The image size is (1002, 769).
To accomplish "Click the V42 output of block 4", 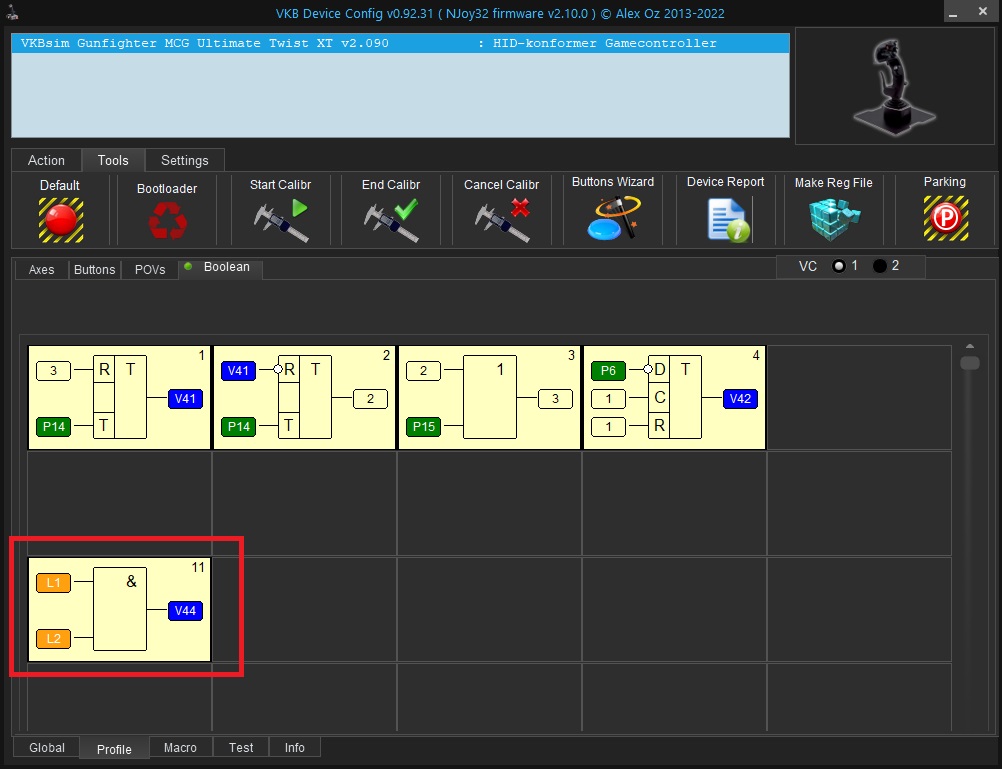I will (741, 398).
